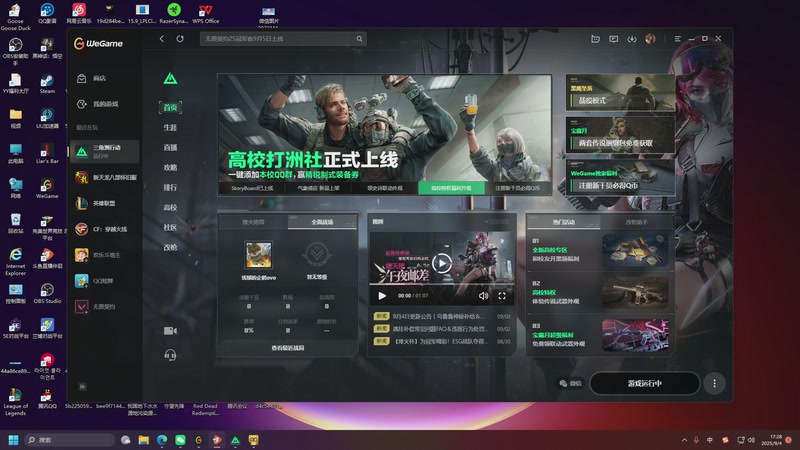Click the Windows Start button
This screenshot has width=800, height=450.
tap(14, 440)
